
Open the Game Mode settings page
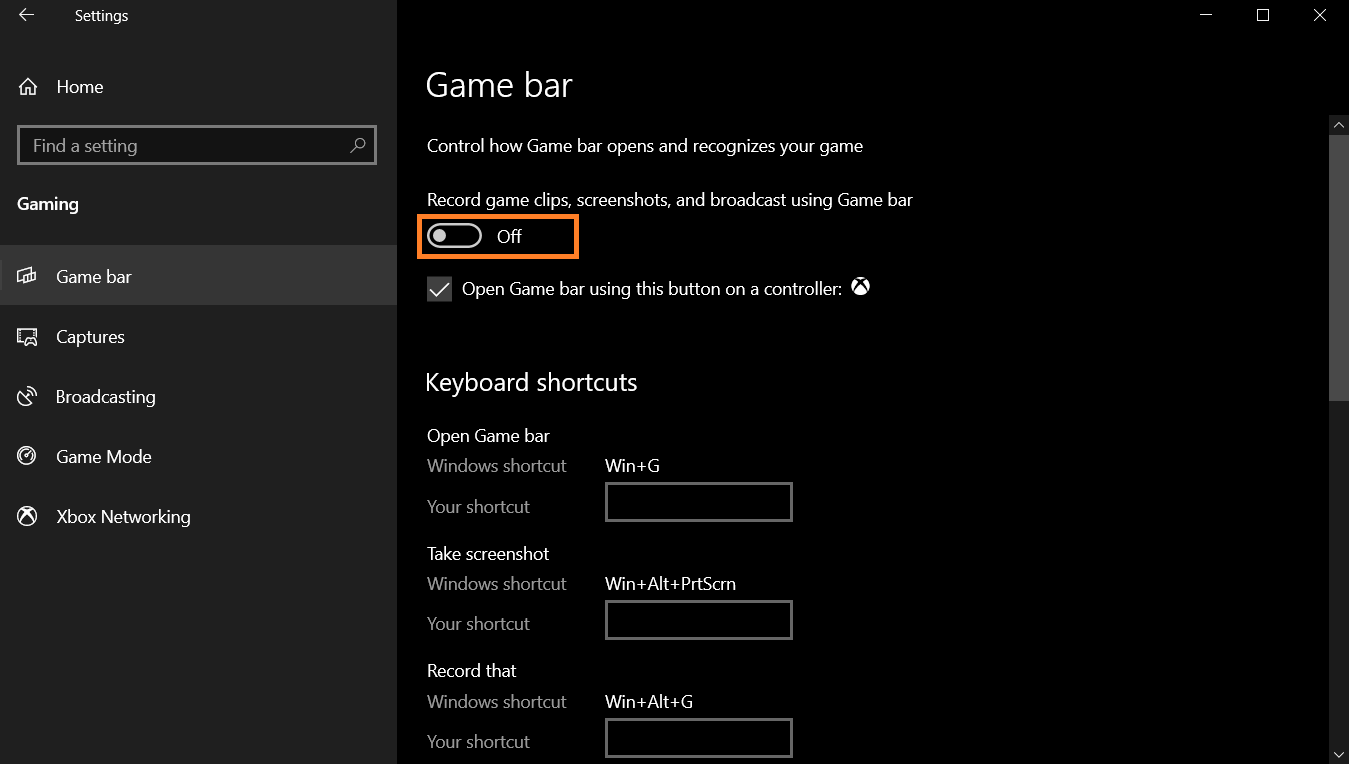click(198, 456)
